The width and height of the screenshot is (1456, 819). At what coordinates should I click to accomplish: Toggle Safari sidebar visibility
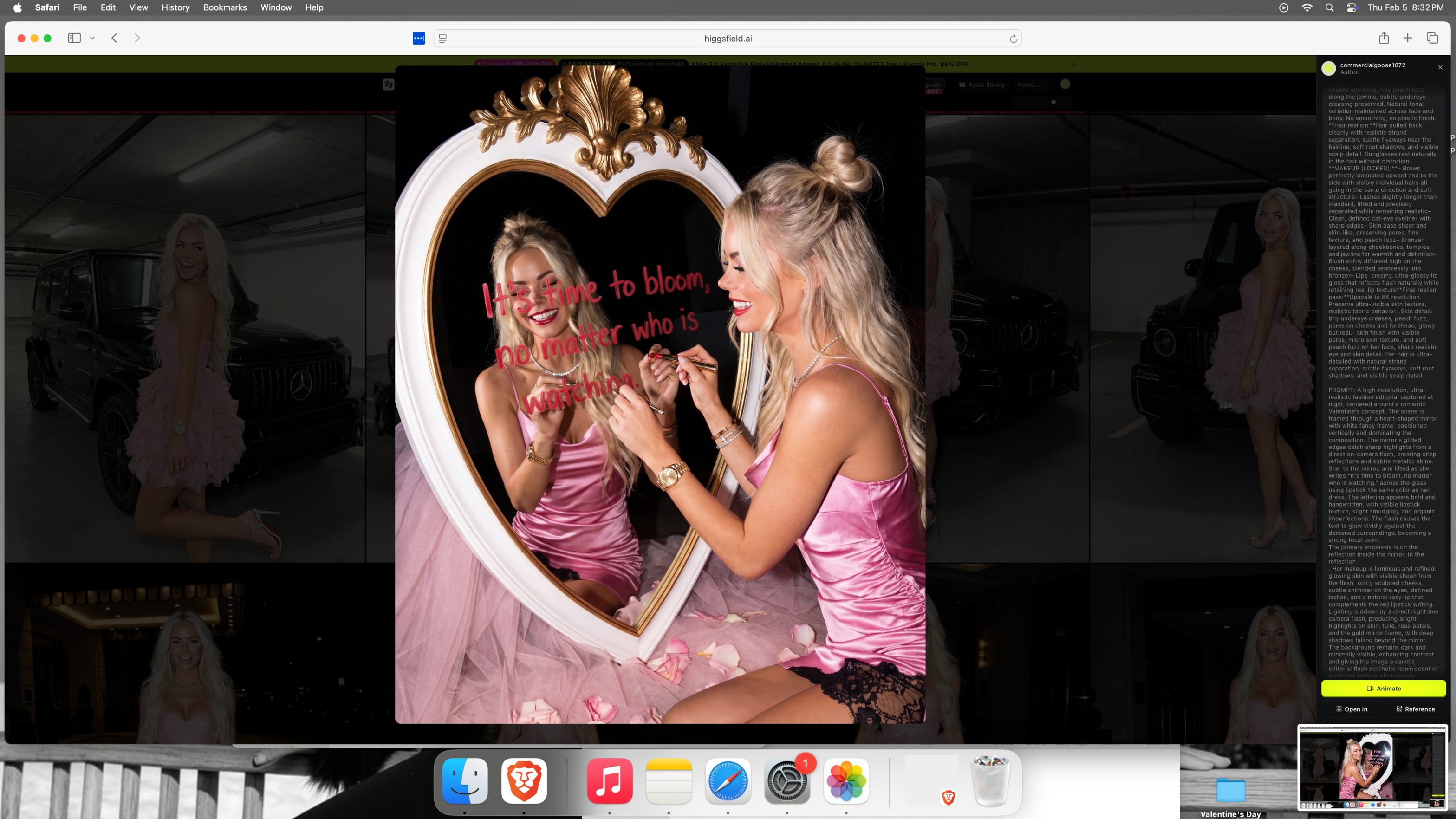[x=74, y=38]
